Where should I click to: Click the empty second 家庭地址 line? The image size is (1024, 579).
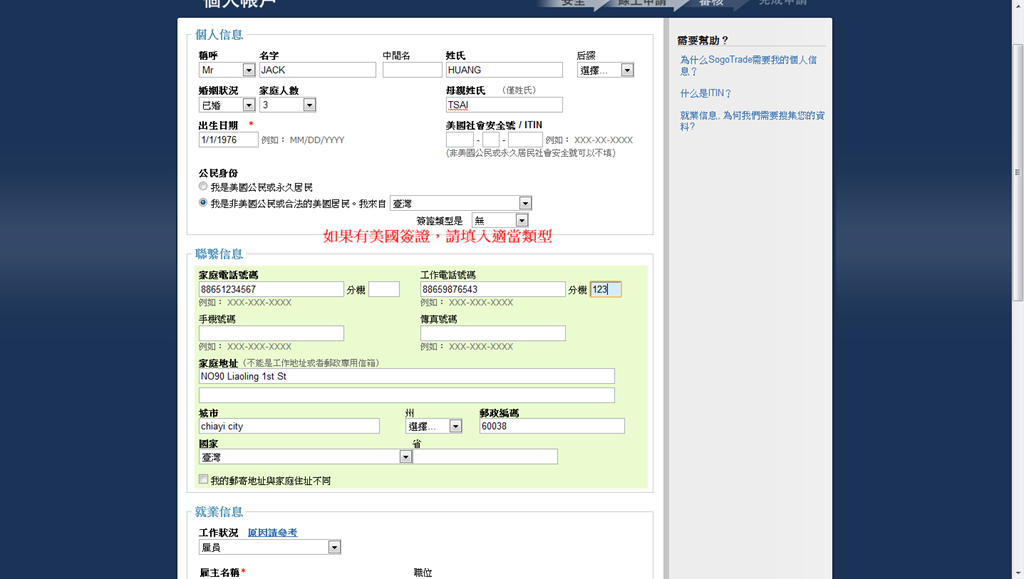pos(406,395)
